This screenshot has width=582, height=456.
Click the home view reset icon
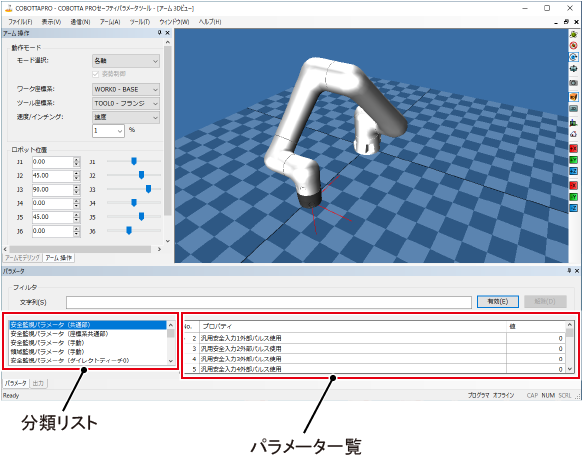[573, 134]
